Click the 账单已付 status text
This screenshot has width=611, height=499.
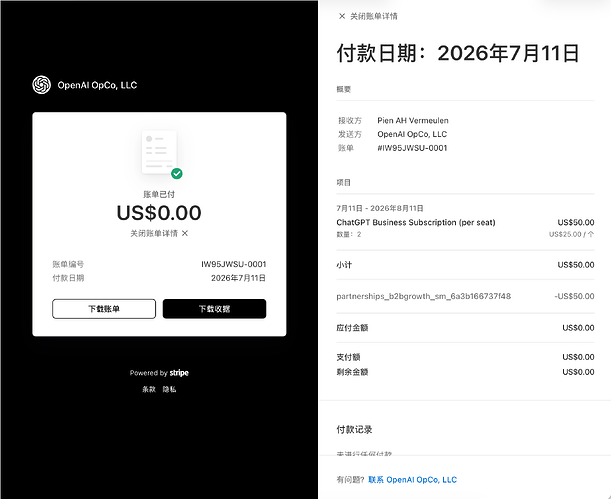click(x=159, y=194)
